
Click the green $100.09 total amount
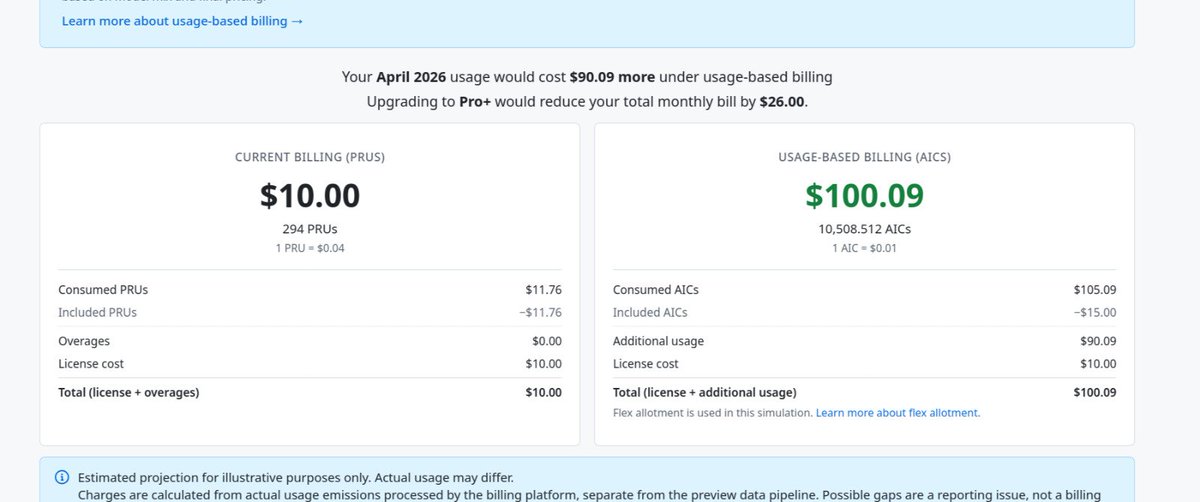[864, 196]
